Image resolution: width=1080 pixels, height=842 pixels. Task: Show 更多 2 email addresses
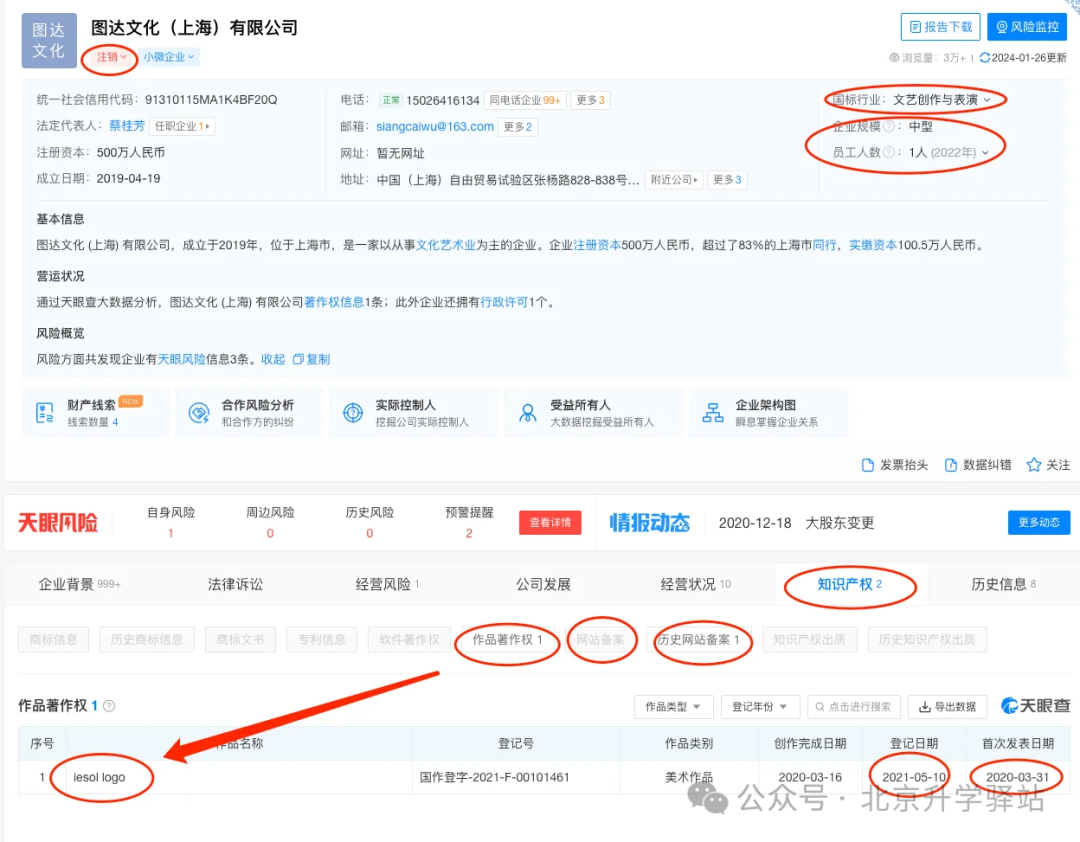click(x=518, y=127)
